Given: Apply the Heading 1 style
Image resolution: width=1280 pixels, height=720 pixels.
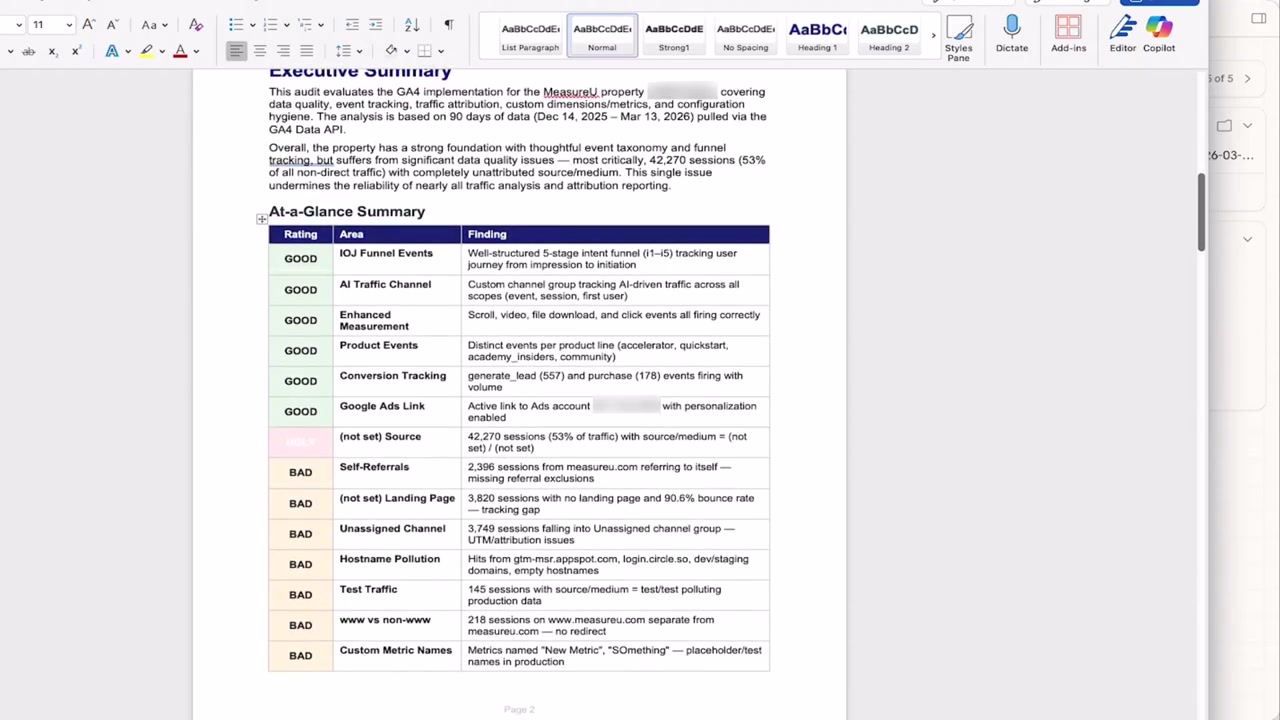Looking at the screenshot, I should 817,35.
